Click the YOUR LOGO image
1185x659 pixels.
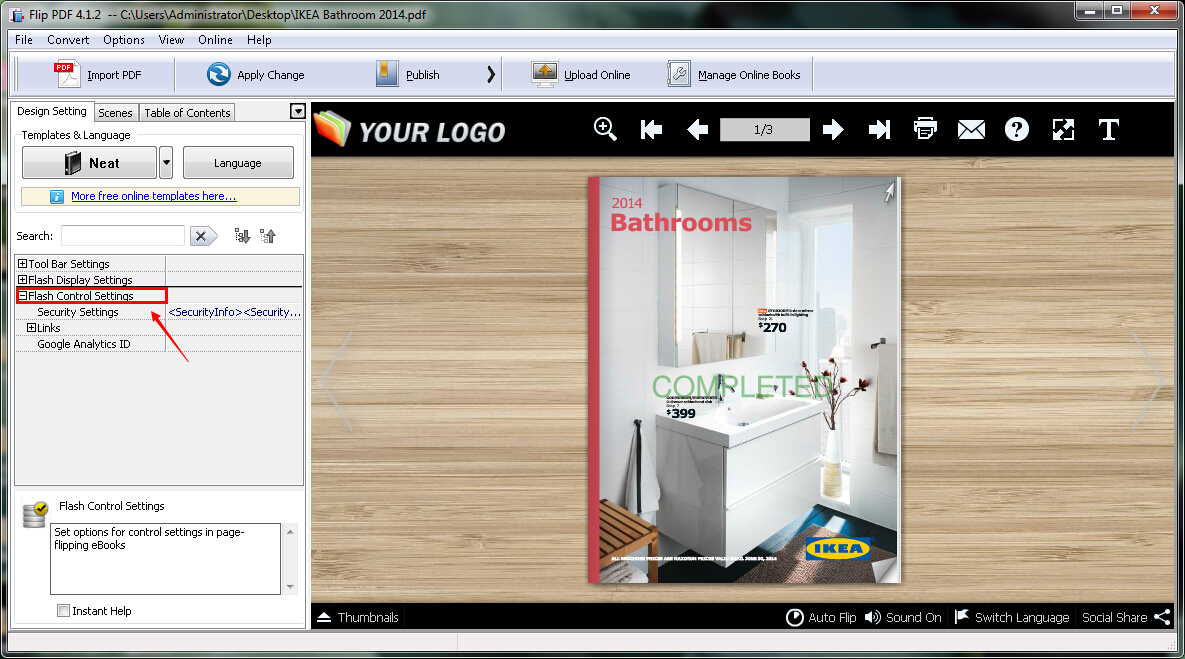tap(410, 130)
